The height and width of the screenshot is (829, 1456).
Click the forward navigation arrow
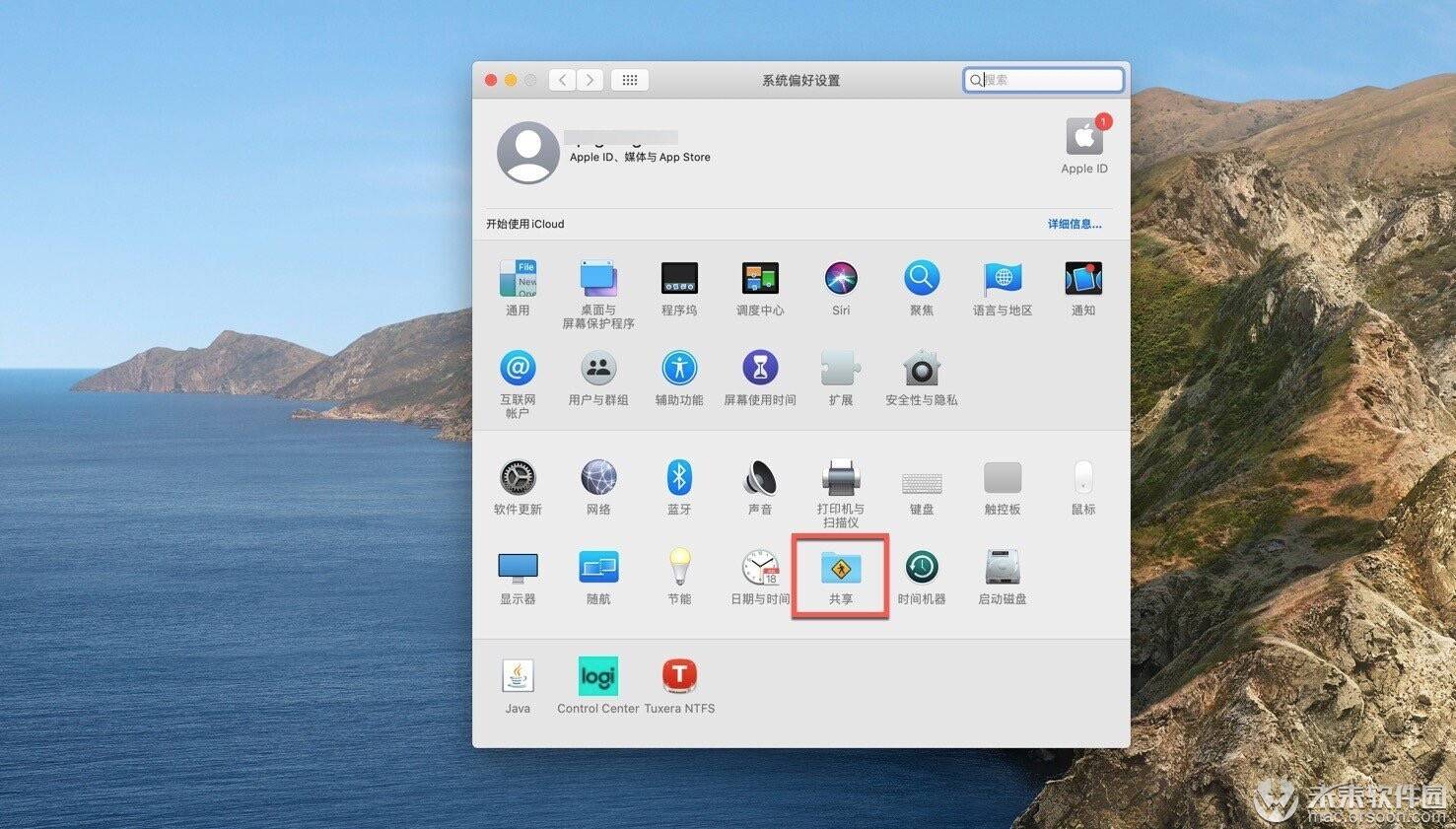pyautogui.click(x=589, y=80)
